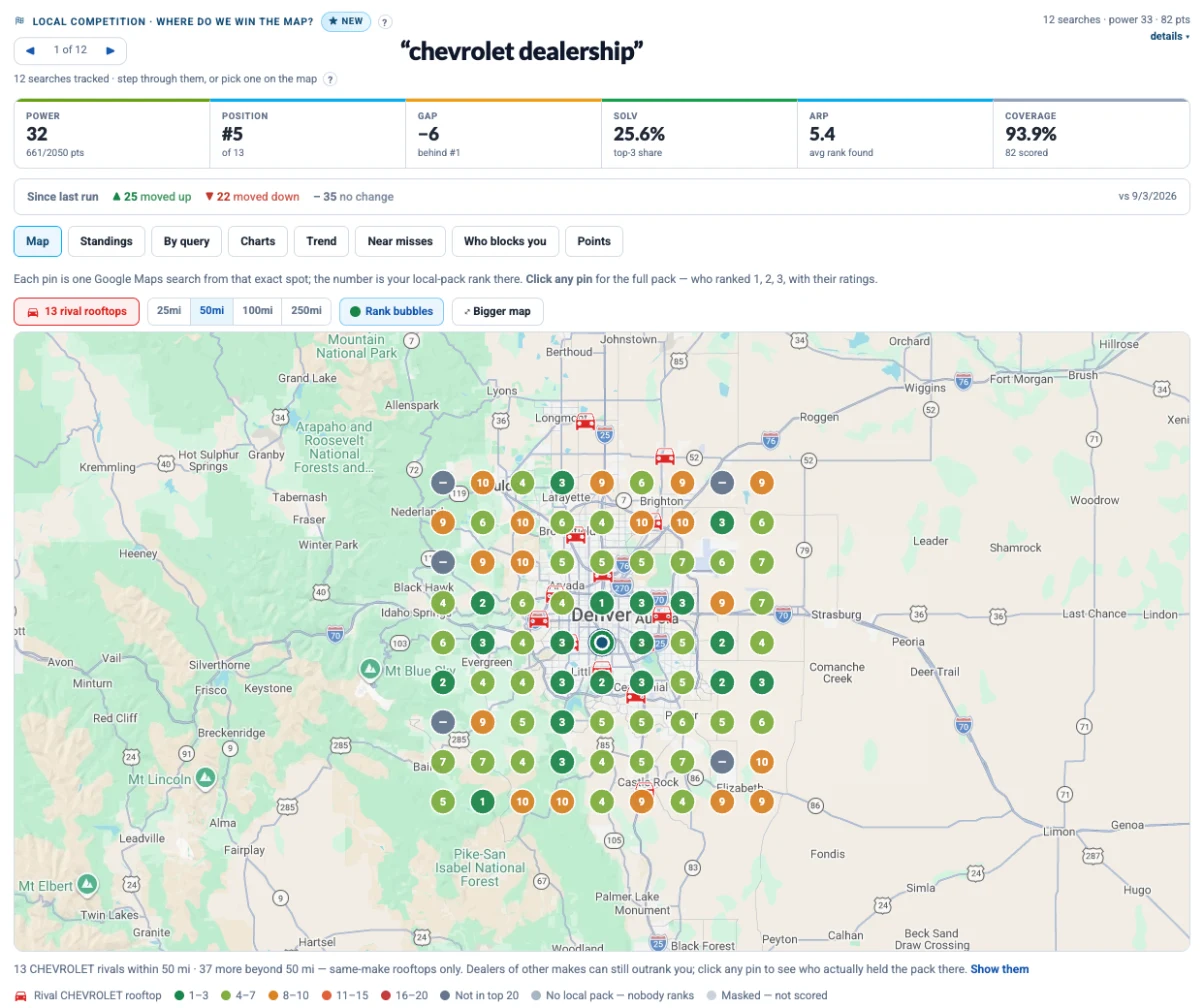Open the rank 10 pin beside Elizabeth
1204x1008 pixels.
pos(762,762)
